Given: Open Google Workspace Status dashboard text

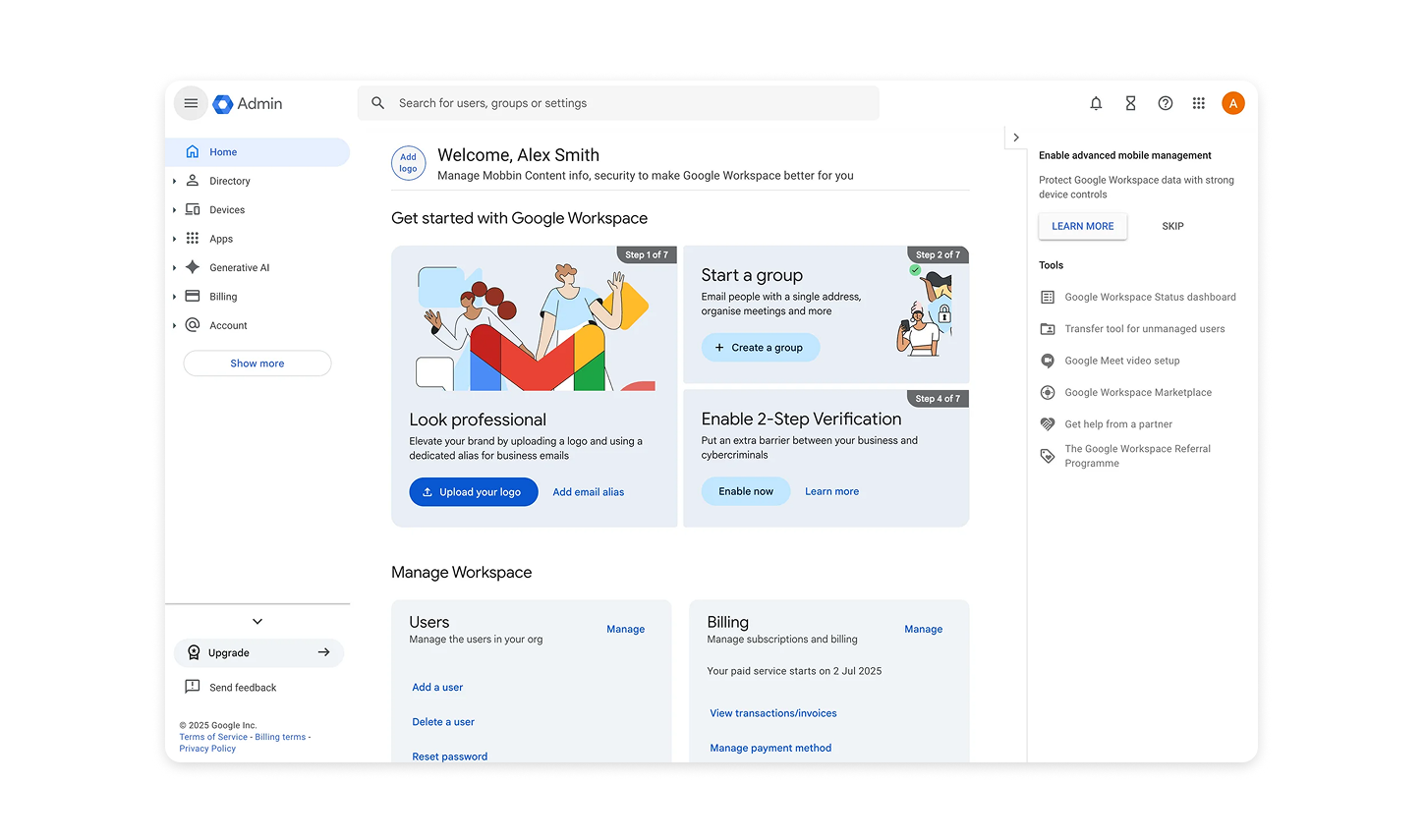Looking at the screenshot, I should click(1150, 297).
